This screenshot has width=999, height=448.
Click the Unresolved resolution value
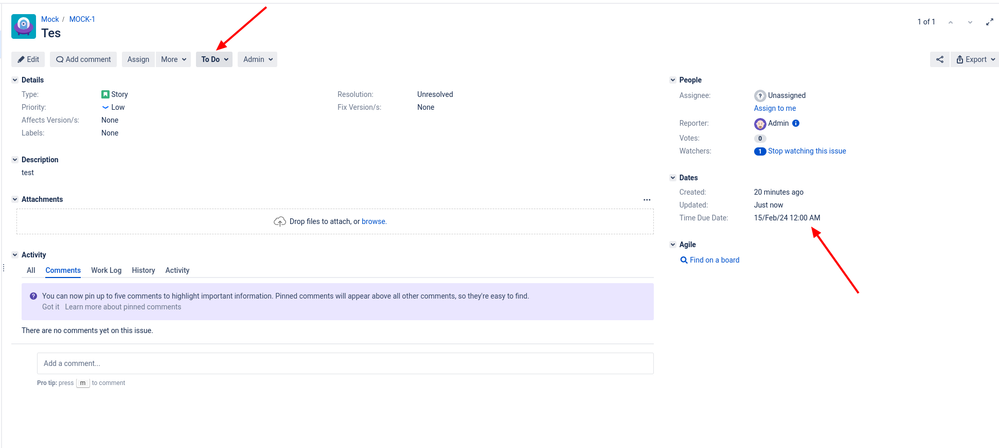(435, 94)
